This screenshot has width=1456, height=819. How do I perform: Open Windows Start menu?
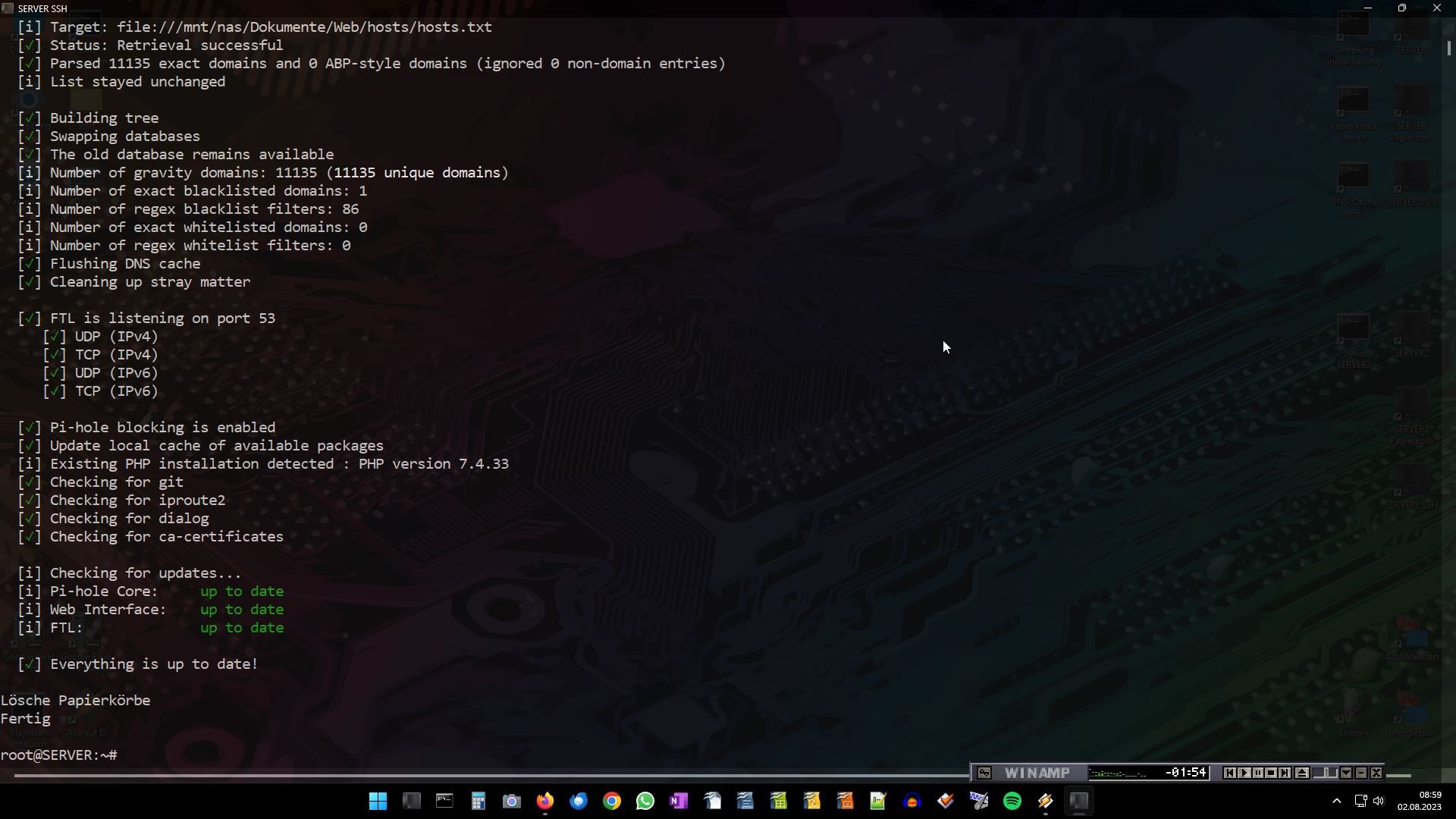click(x=378, y=801)
